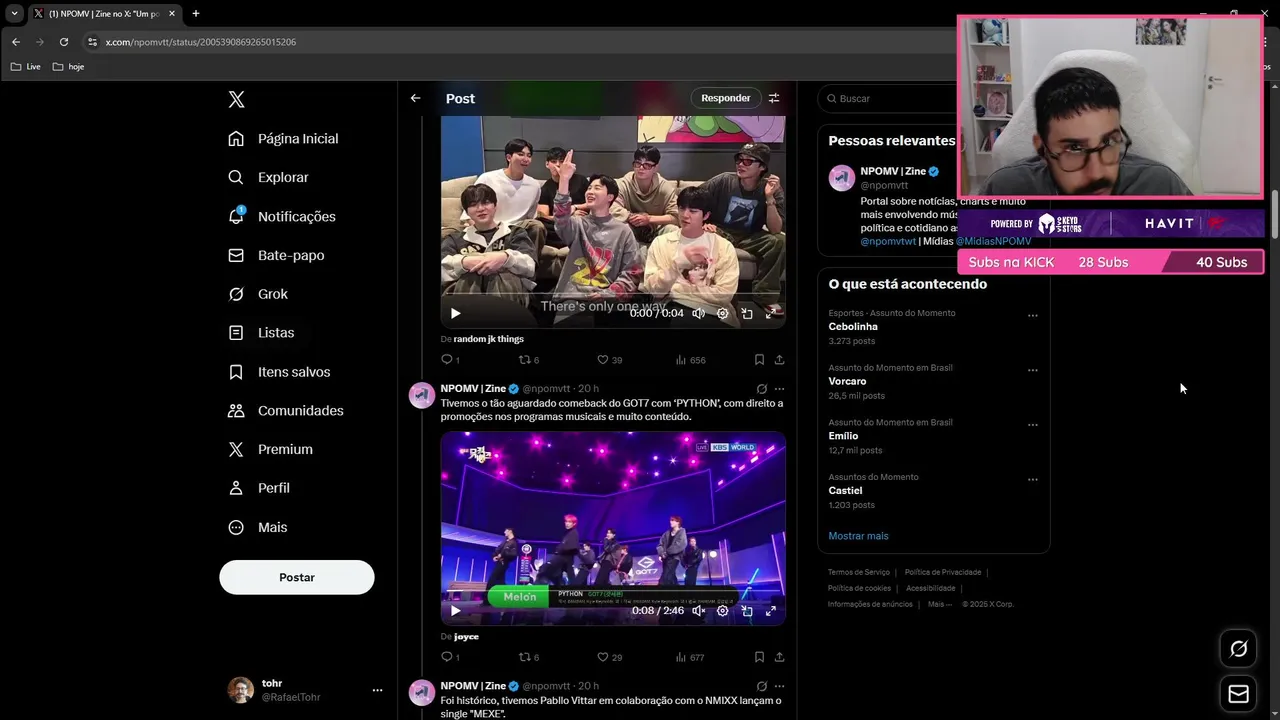1280x720 pixels.
Task: View analytics showing 656 views
Action: [x=690, y=360]
